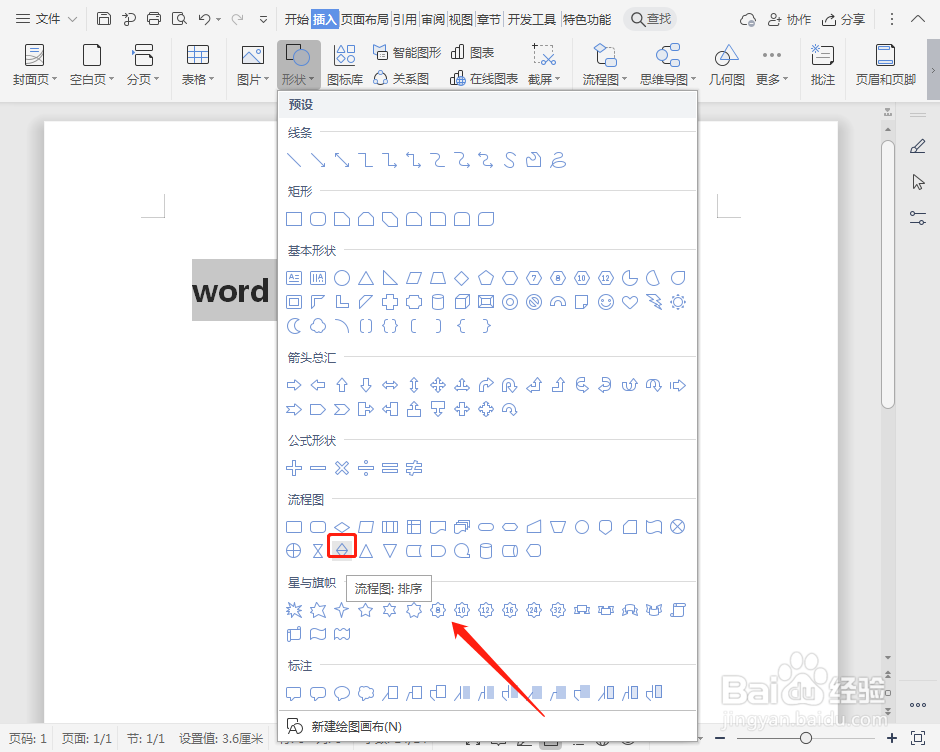
Task: Click inside the 查找 search box
Action: (650, 17)
